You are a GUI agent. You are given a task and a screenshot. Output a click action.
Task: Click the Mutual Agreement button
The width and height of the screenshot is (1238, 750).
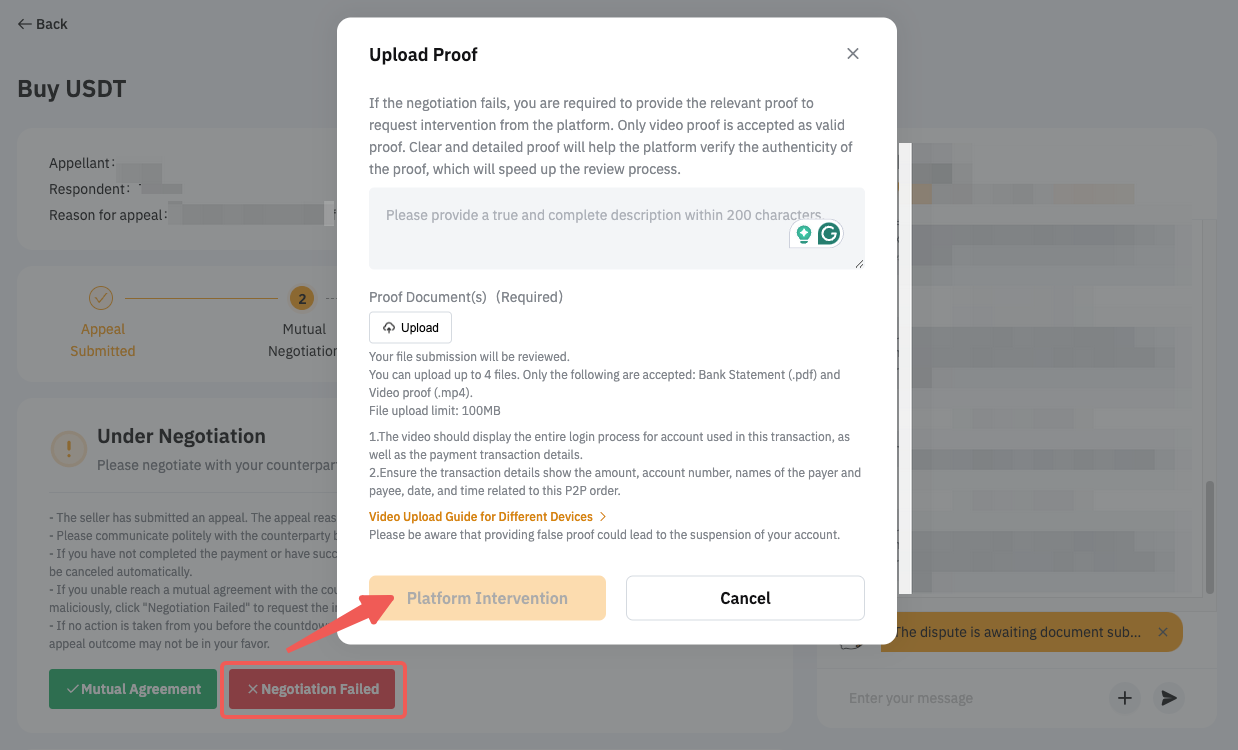pyautogui.click(x=133, y=689)
